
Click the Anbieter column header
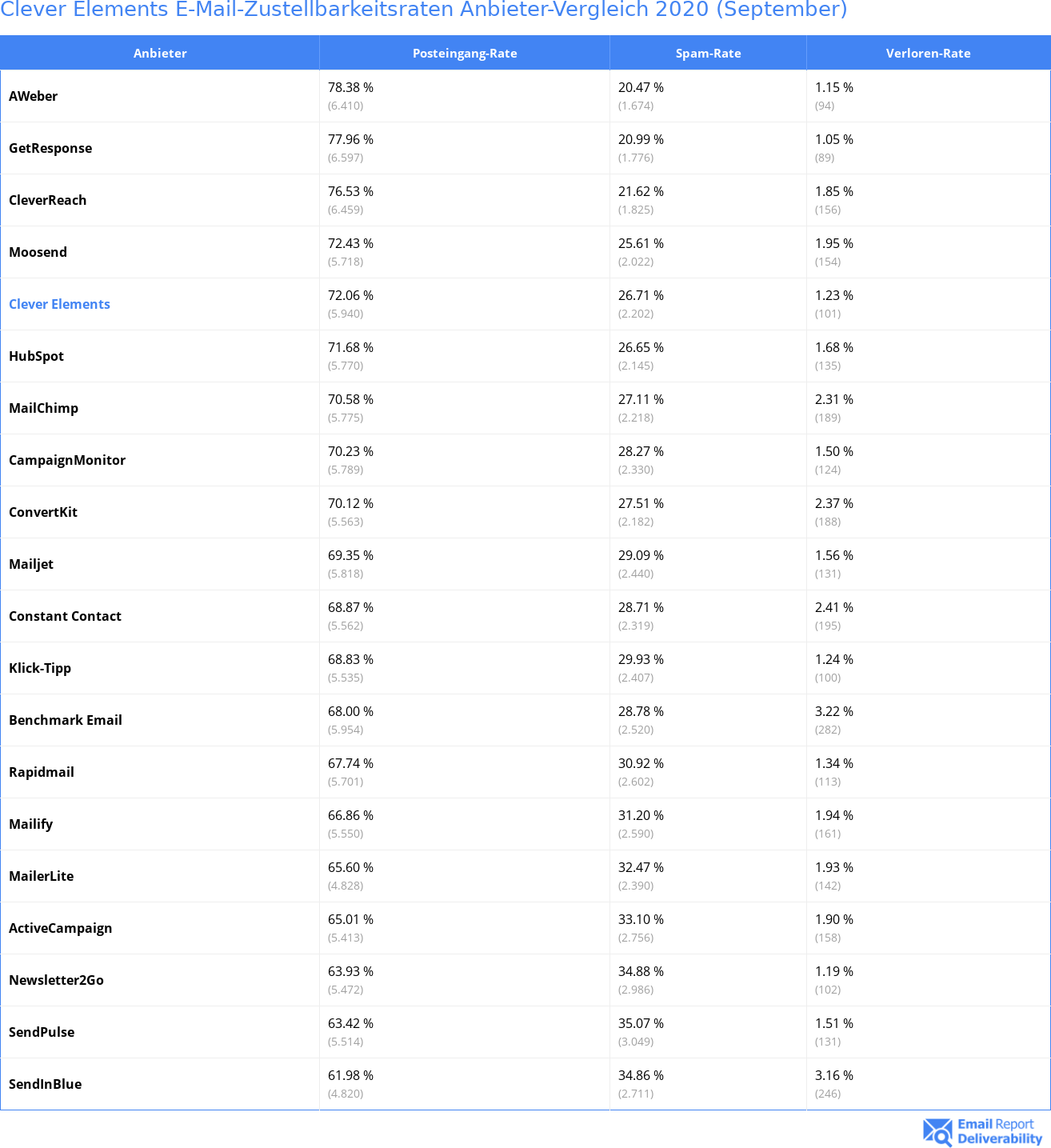160,53
